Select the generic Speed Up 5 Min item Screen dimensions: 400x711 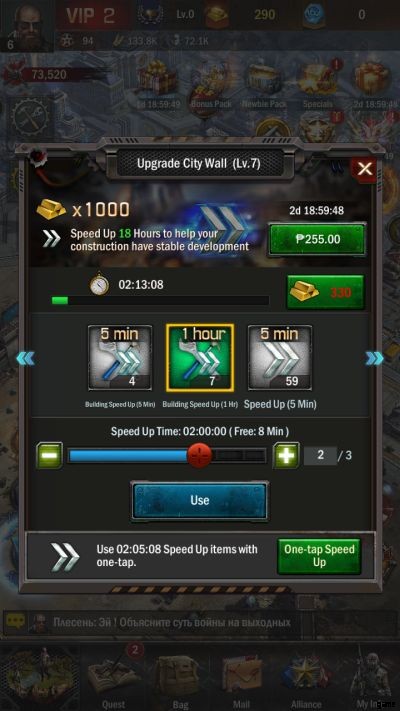[x=280, y=358]
